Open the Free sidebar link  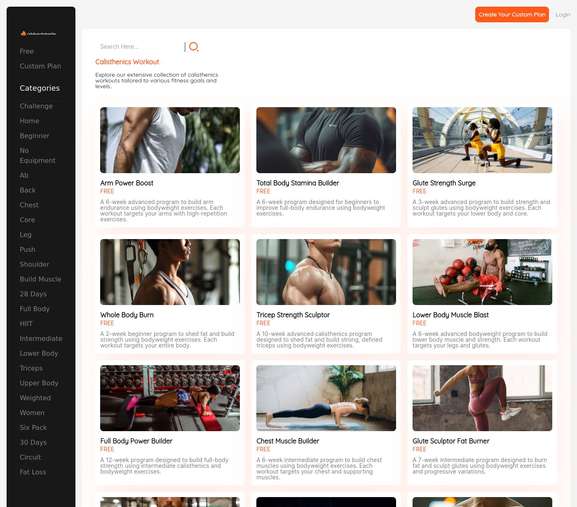pyautogui.click(x=26, y=52)
